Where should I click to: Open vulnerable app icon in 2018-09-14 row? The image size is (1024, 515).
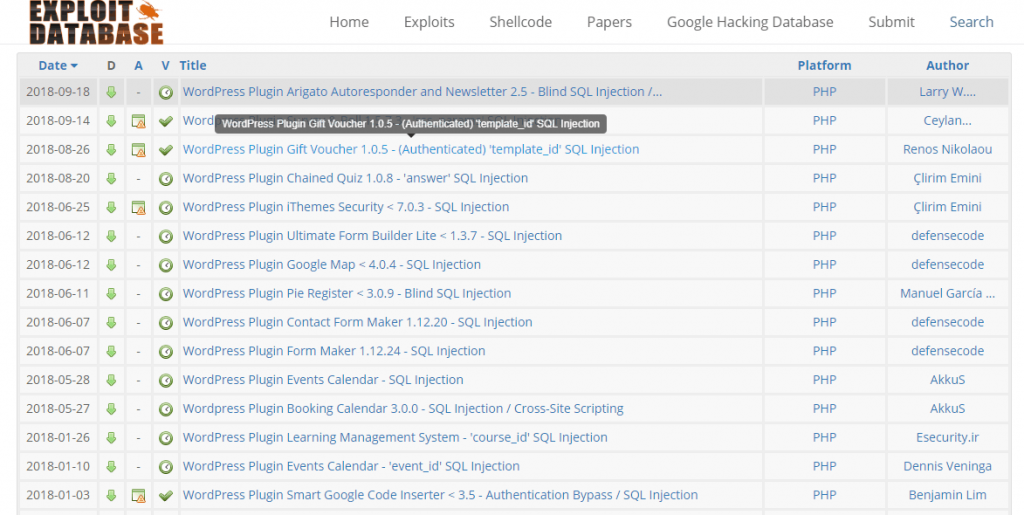point(138,121)
